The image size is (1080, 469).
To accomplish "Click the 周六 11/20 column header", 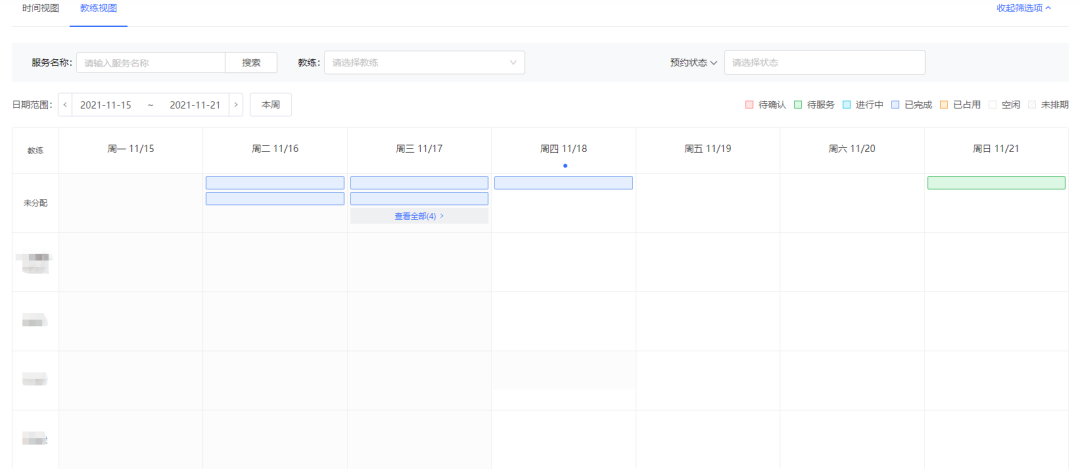I will [x=852, y=149].
